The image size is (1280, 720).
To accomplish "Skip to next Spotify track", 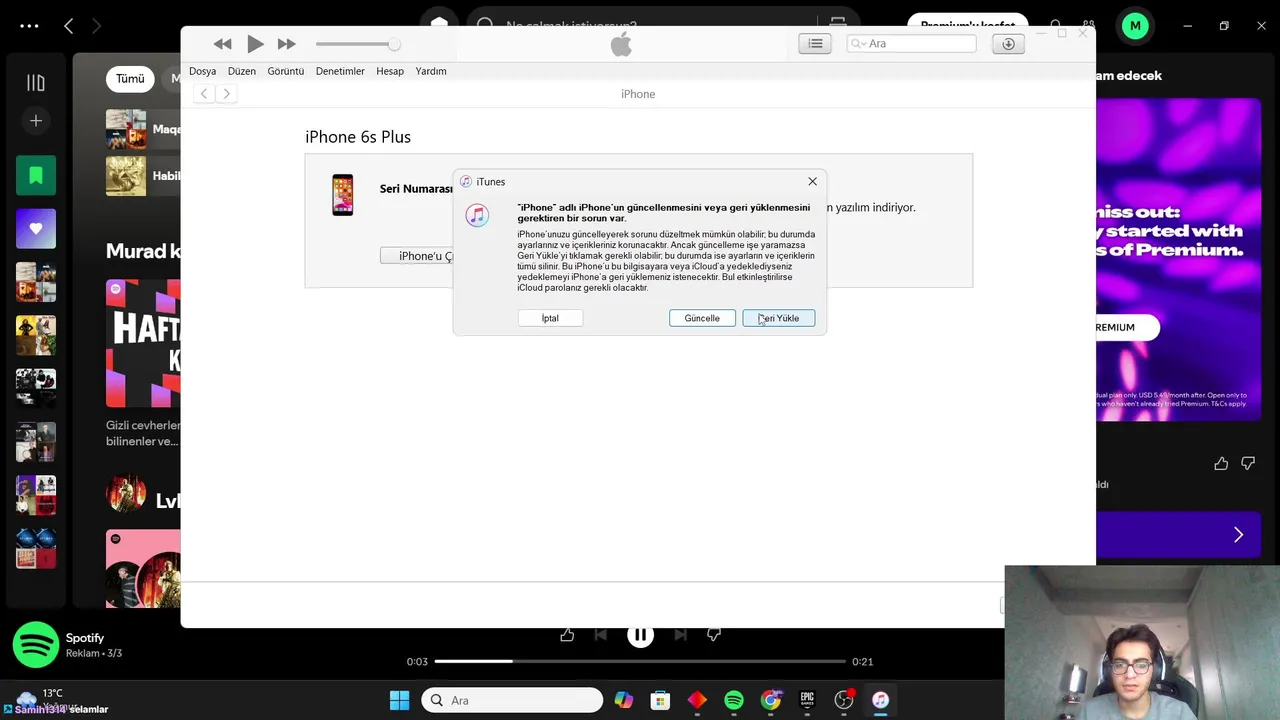I will 680,634.
